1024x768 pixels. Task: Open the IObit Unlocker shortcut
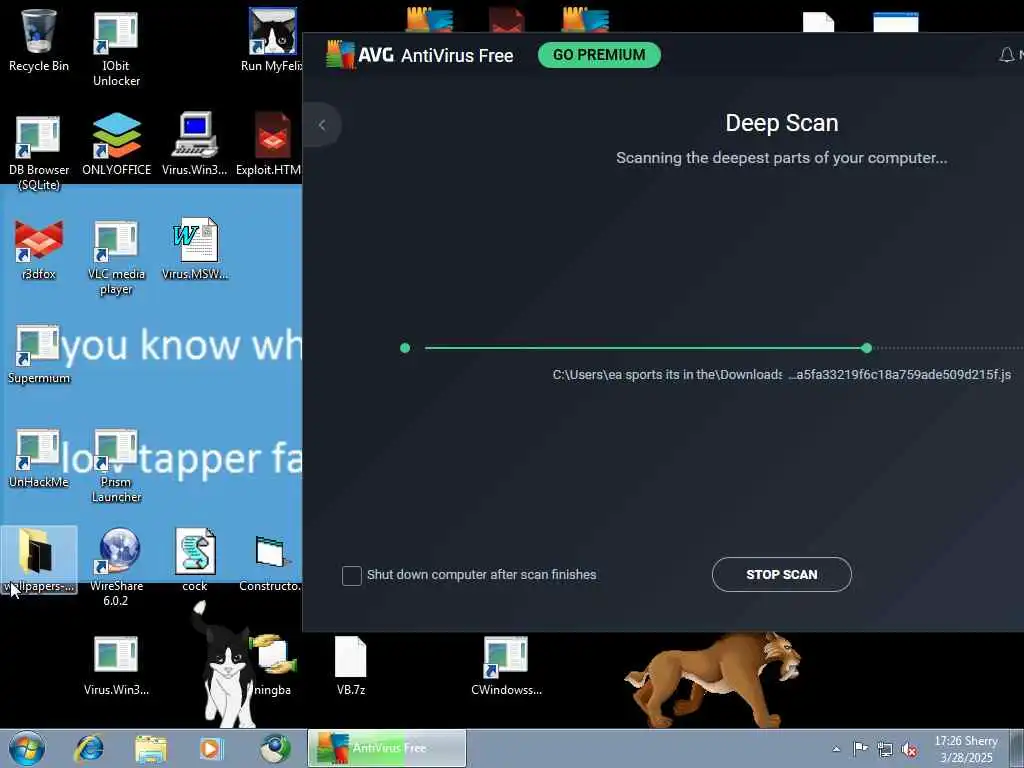point(116,49)
